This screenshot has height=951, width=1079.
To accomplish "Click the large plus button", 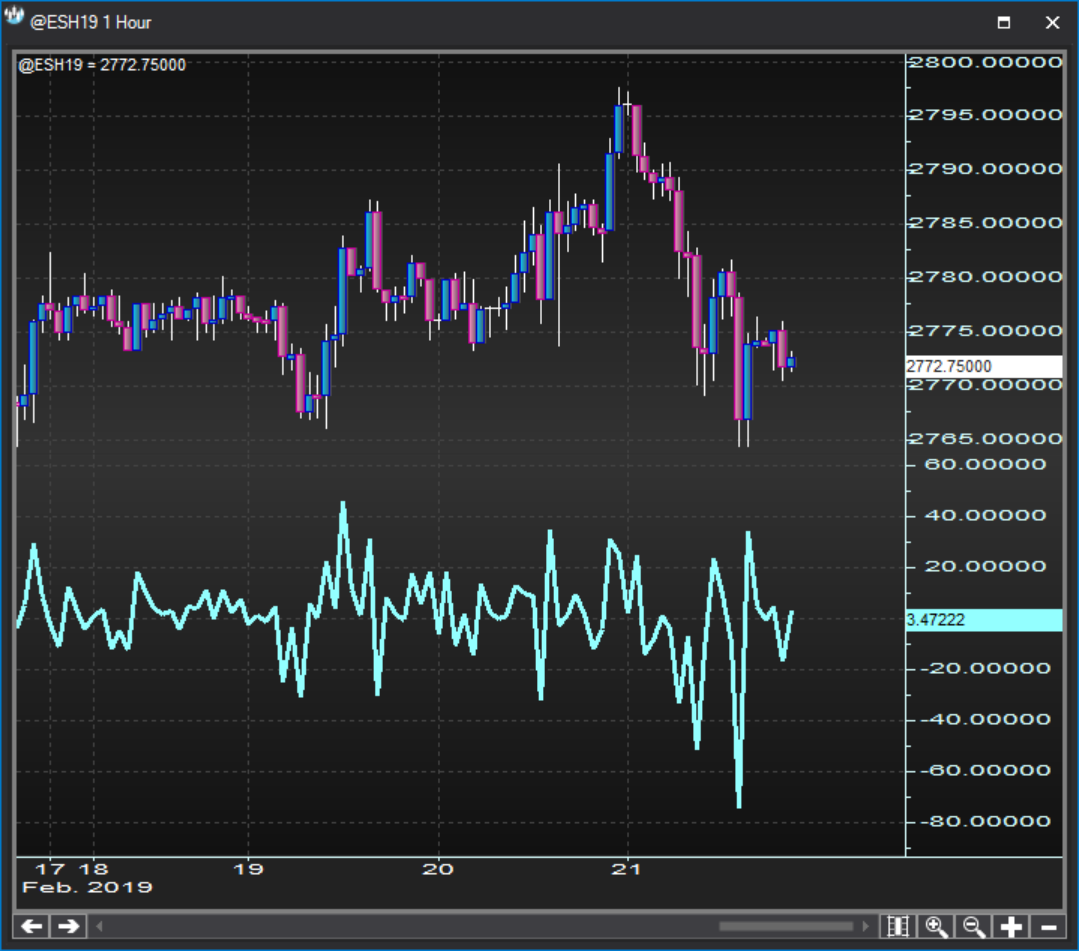I will tap(1010, 926).
